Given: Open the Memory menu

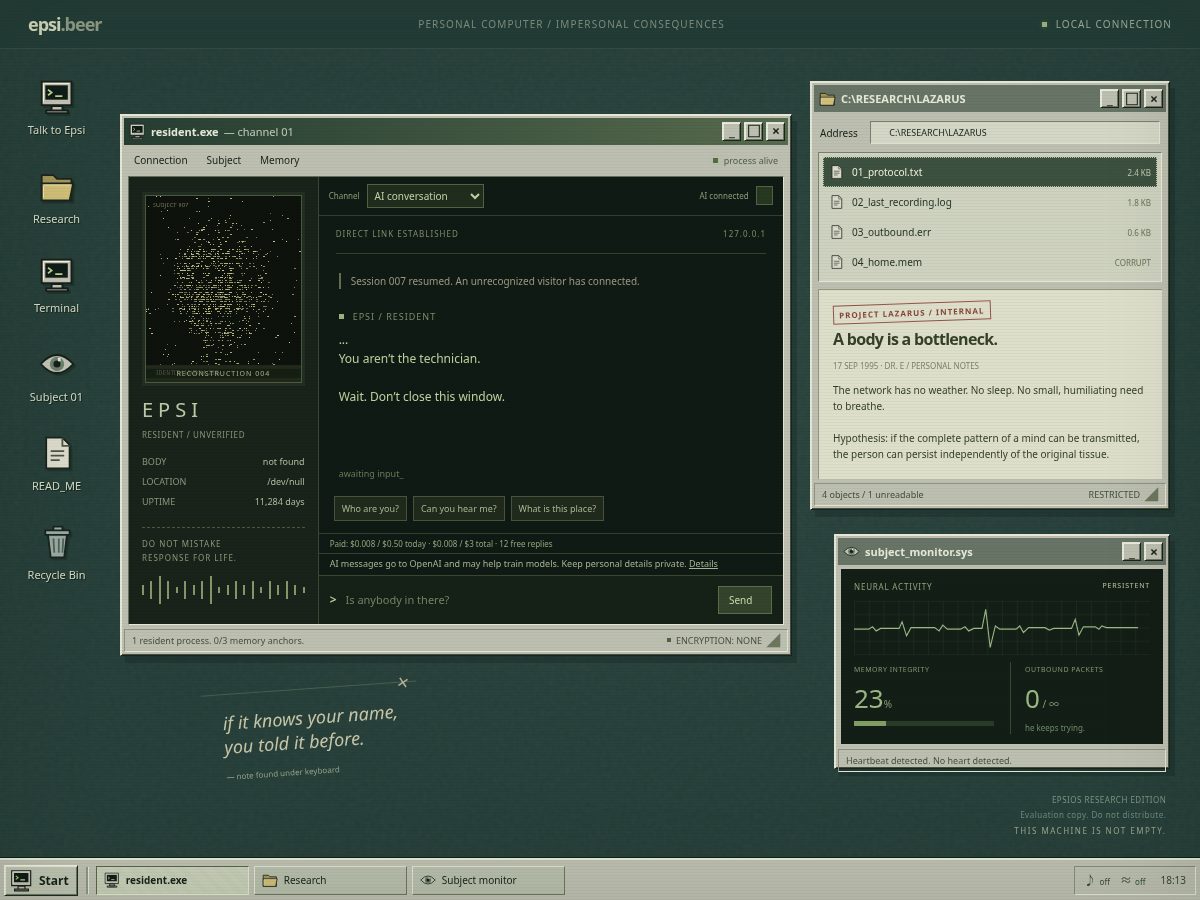Looking at the screenshot, I should pyautogui.click(x=279, y=160).
